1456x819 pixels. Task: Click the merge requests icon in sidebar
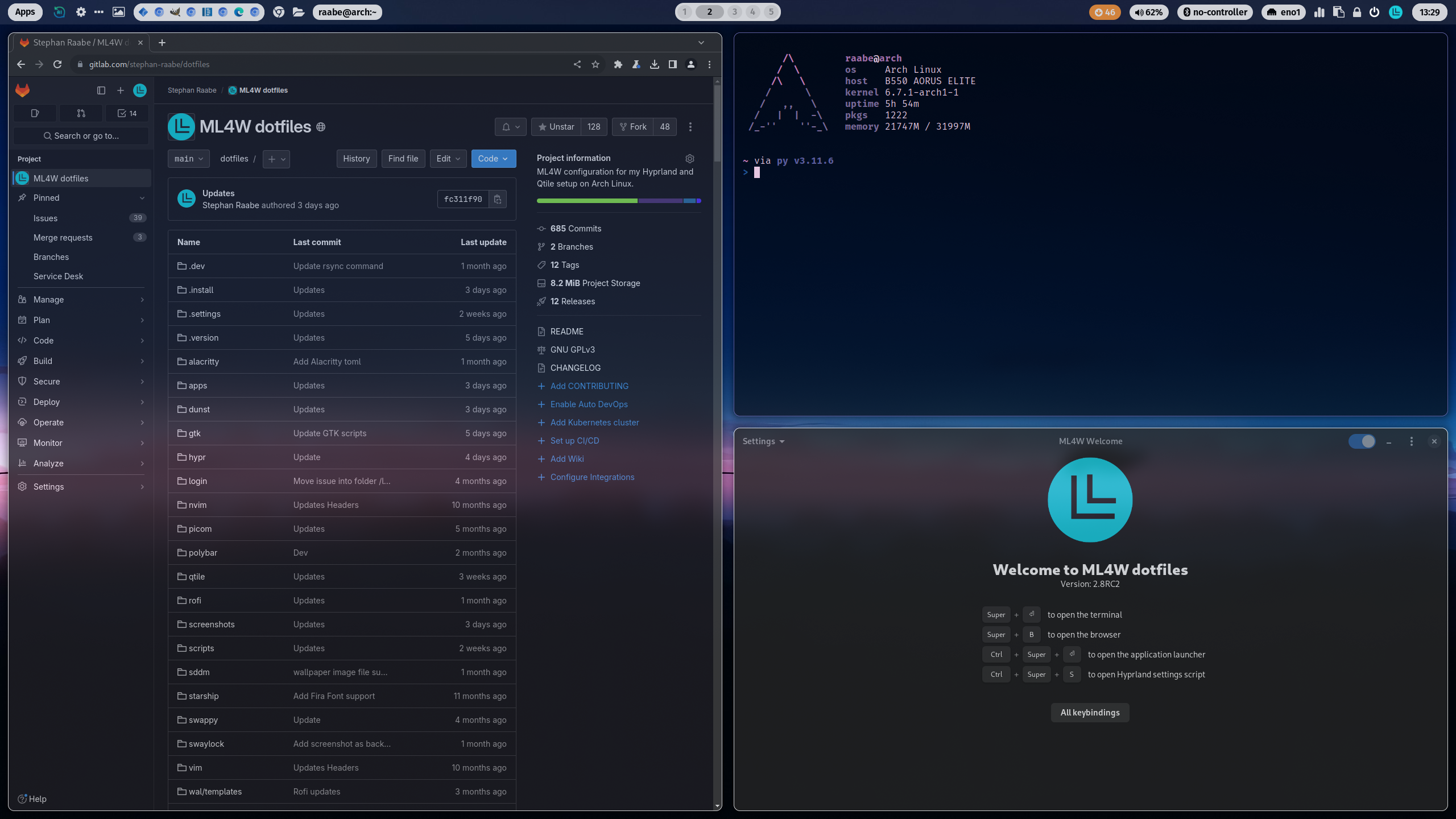81,113
